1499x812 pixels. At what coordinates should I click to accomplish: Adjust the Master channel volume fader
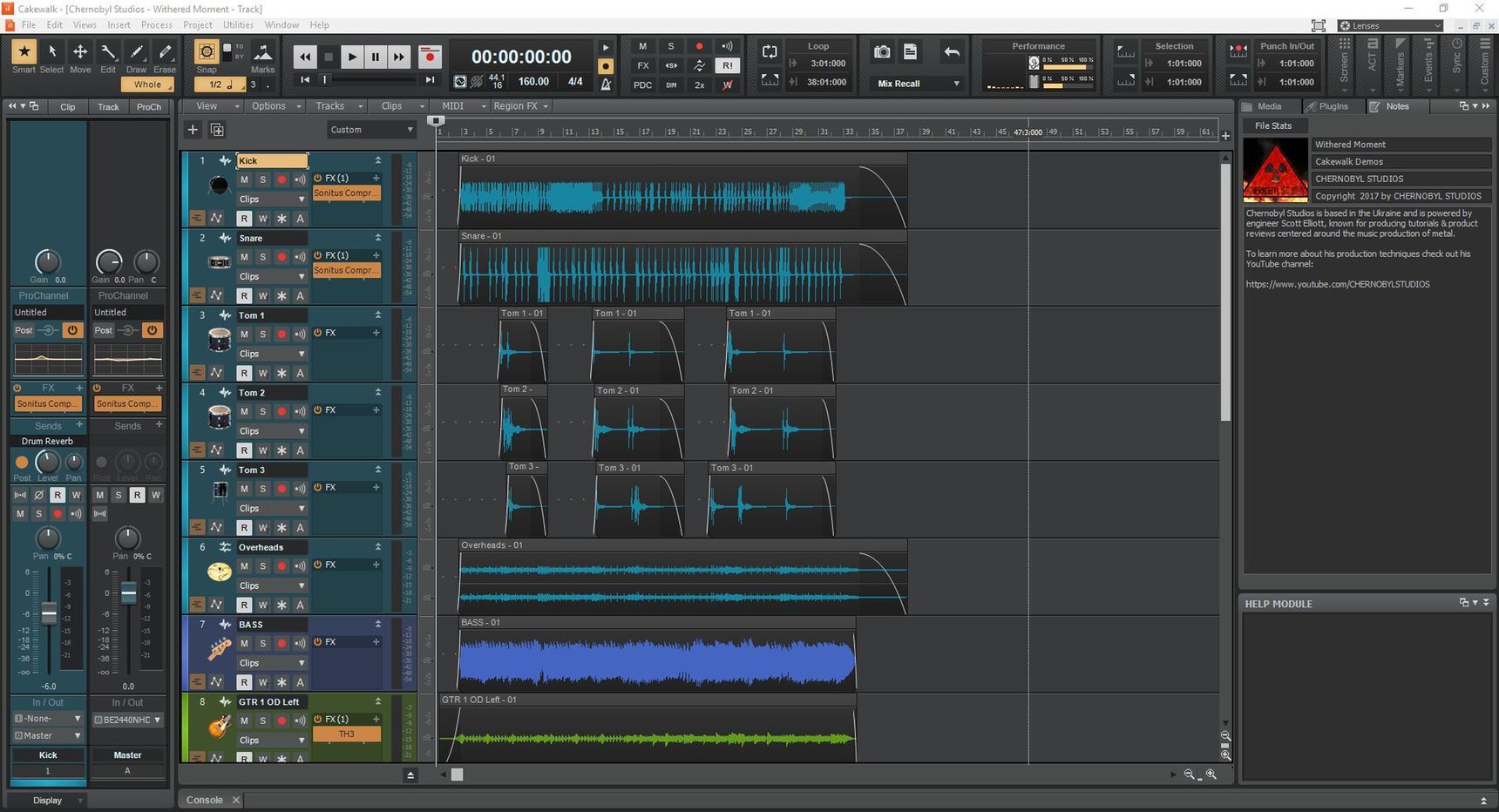click(x=129, y=592)
